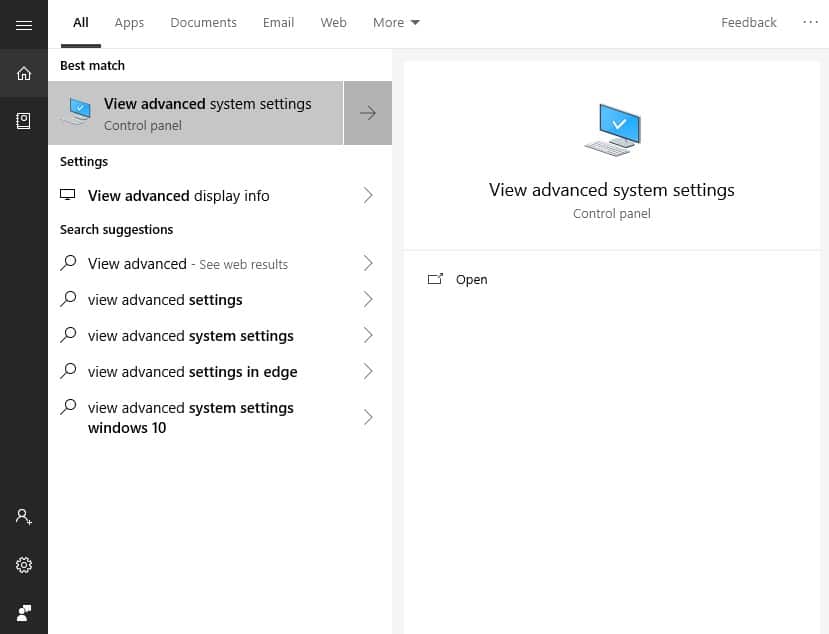Image resolution: width=829 pixels, height=634 pixels.
Task: Open the Settings gear icon
Action: [24, 565]
